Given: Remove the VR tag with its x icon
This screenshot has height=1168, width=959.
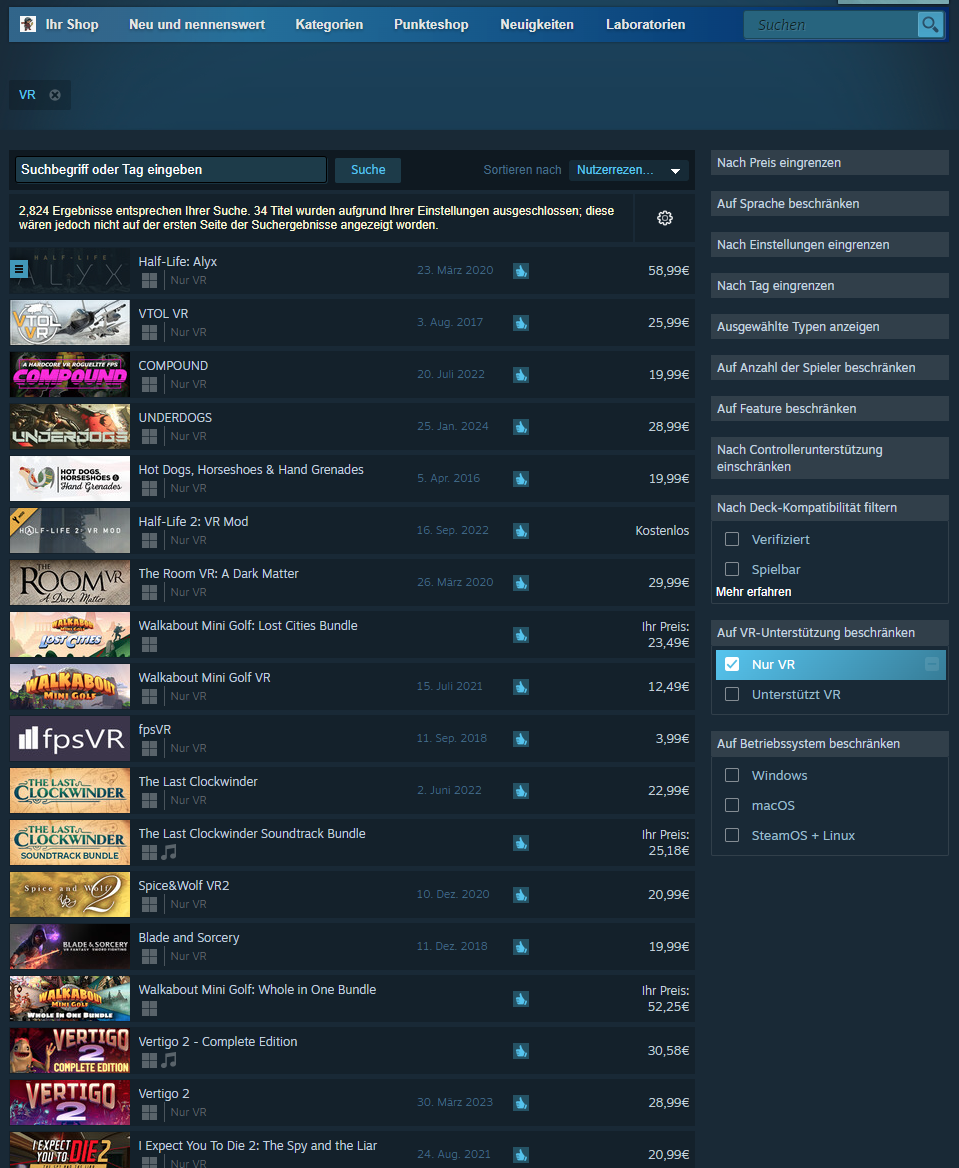Looking at the screenshot, I should (55, 95).
